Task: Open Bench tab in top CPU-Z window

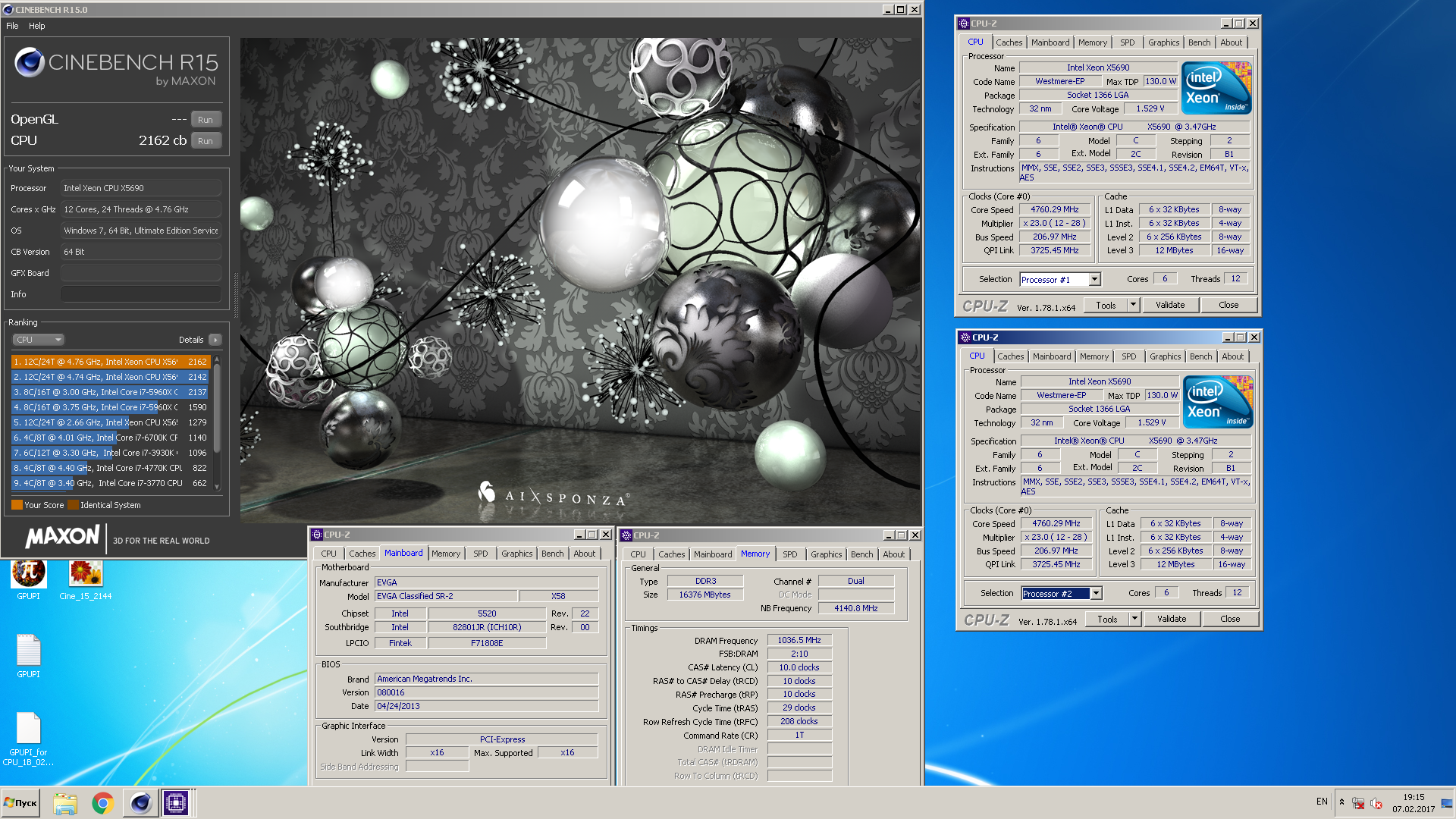Action: point(1199,42)
